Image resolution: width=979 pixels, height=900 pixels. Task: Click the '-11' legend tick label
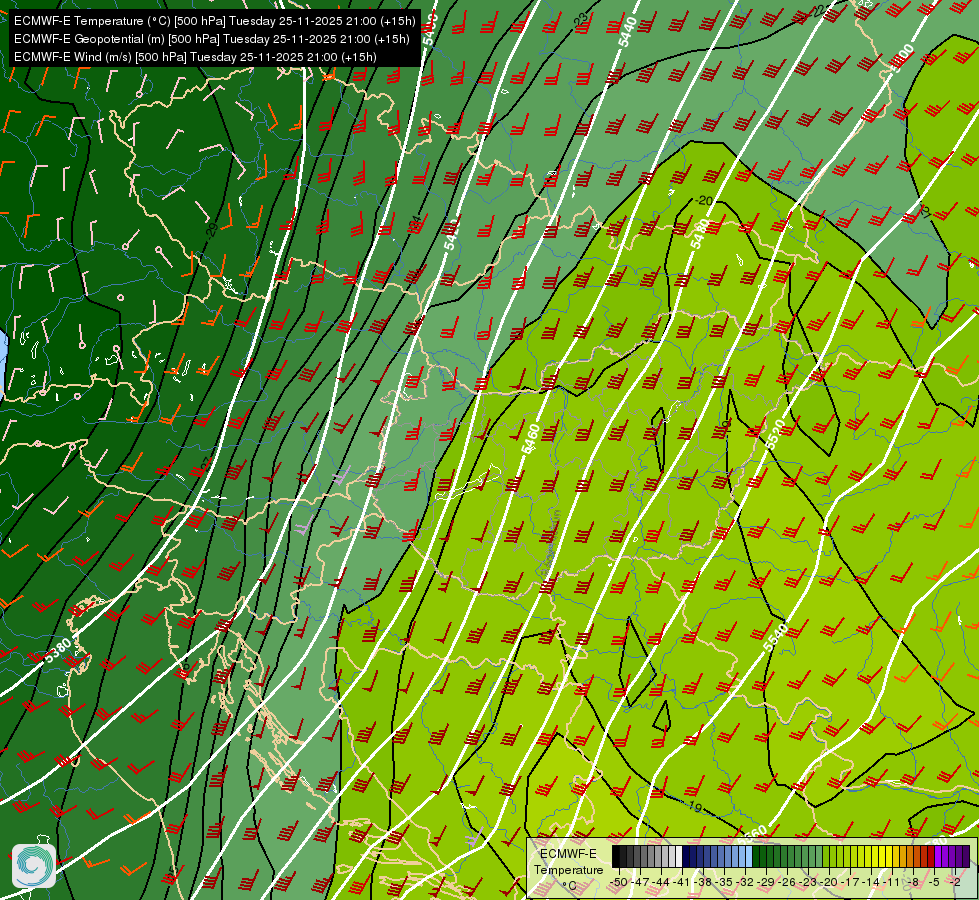892,883
